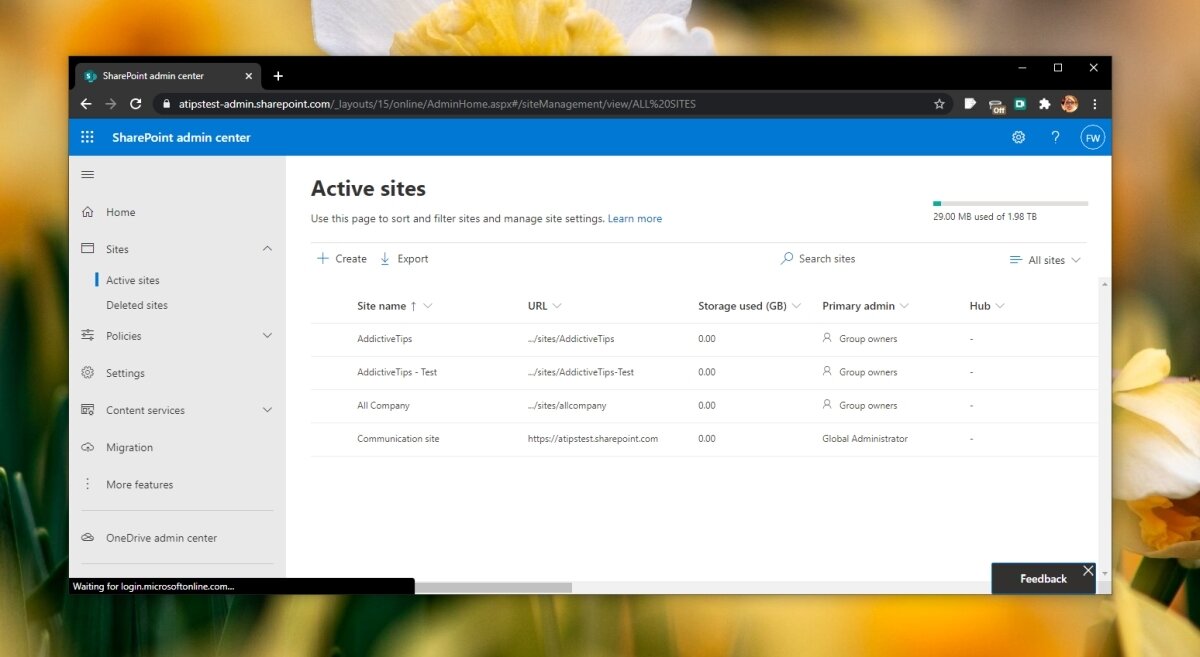Open the FW account profile avatar

pyautogui.click(x=1092, y=137)
